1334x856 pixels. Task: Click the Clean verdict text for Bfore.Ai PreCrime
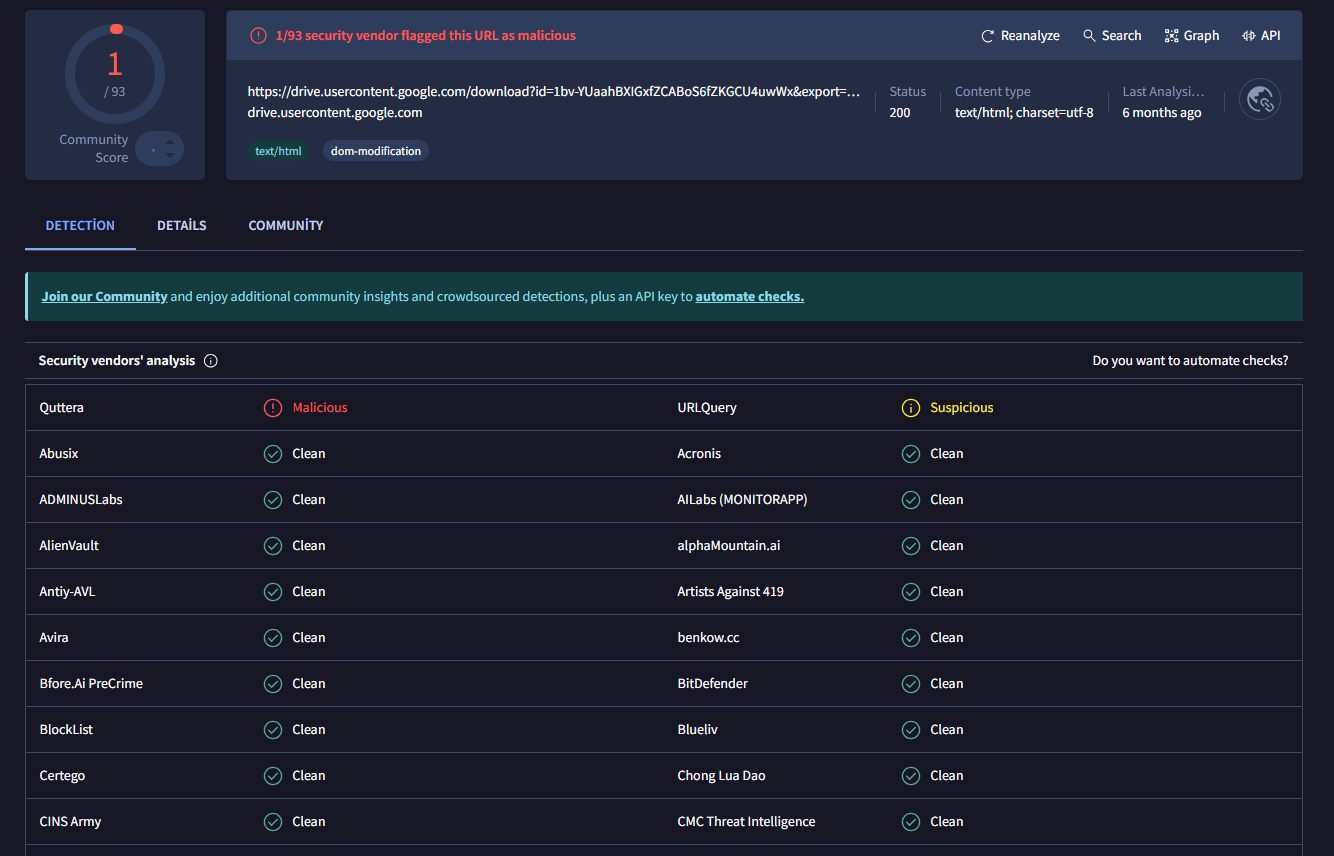coord(309,684)
